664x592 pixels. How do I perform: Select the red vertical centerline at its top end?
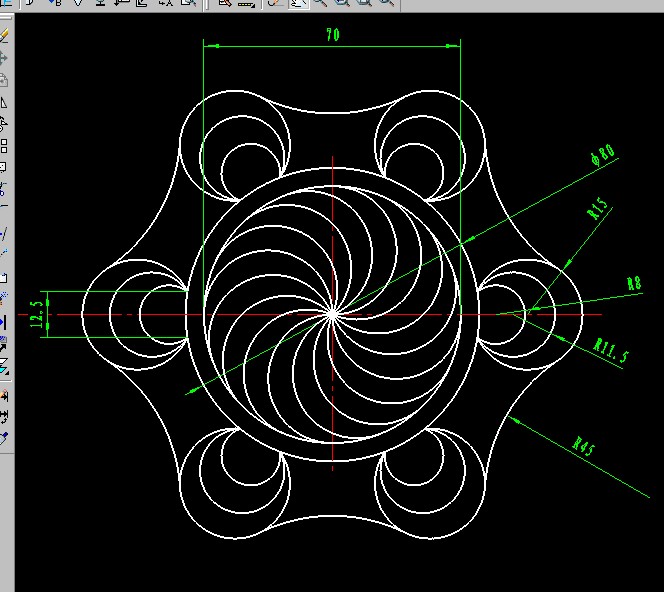(332, 158)
